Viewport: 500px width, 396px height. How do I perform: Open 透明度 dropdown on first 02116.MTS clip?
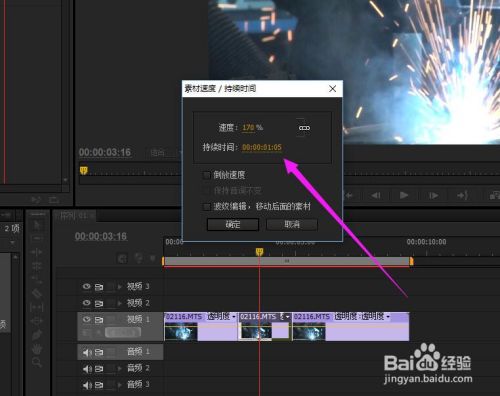pos(234,316)
